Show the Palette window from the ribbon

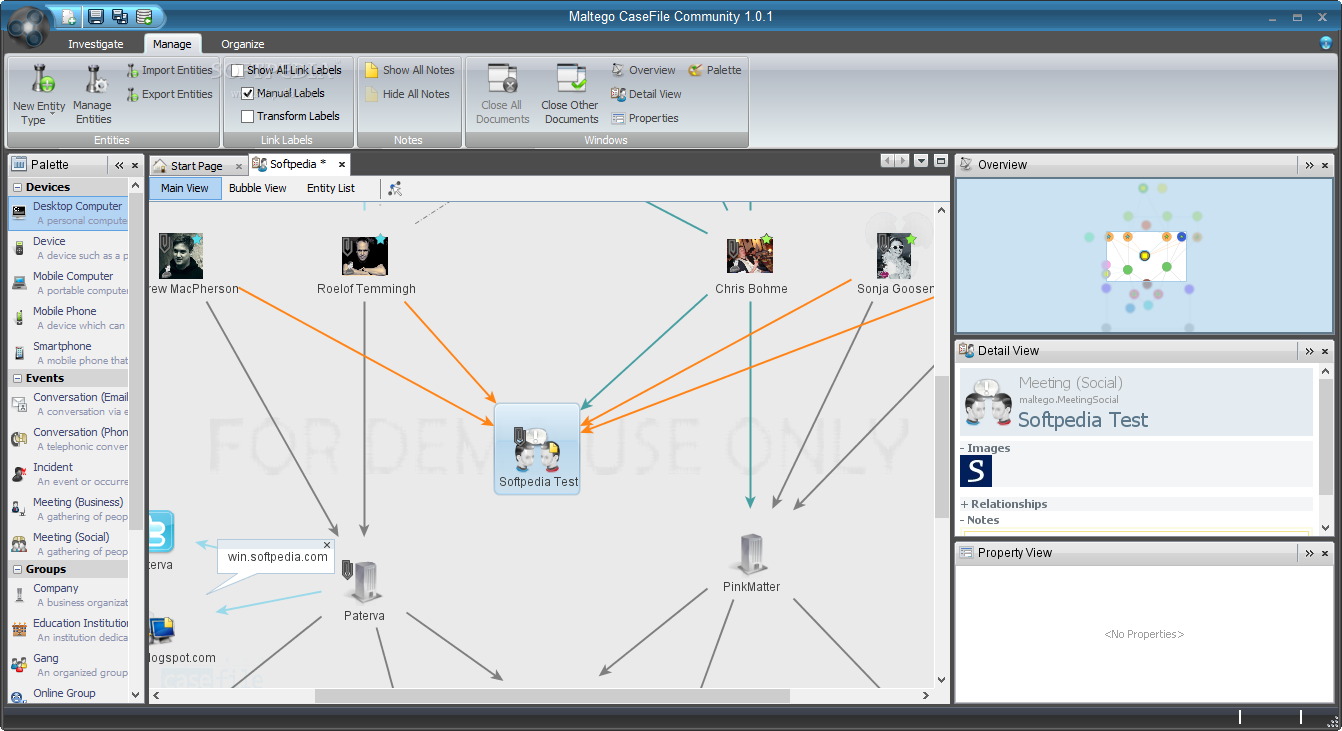coord(714,70)
